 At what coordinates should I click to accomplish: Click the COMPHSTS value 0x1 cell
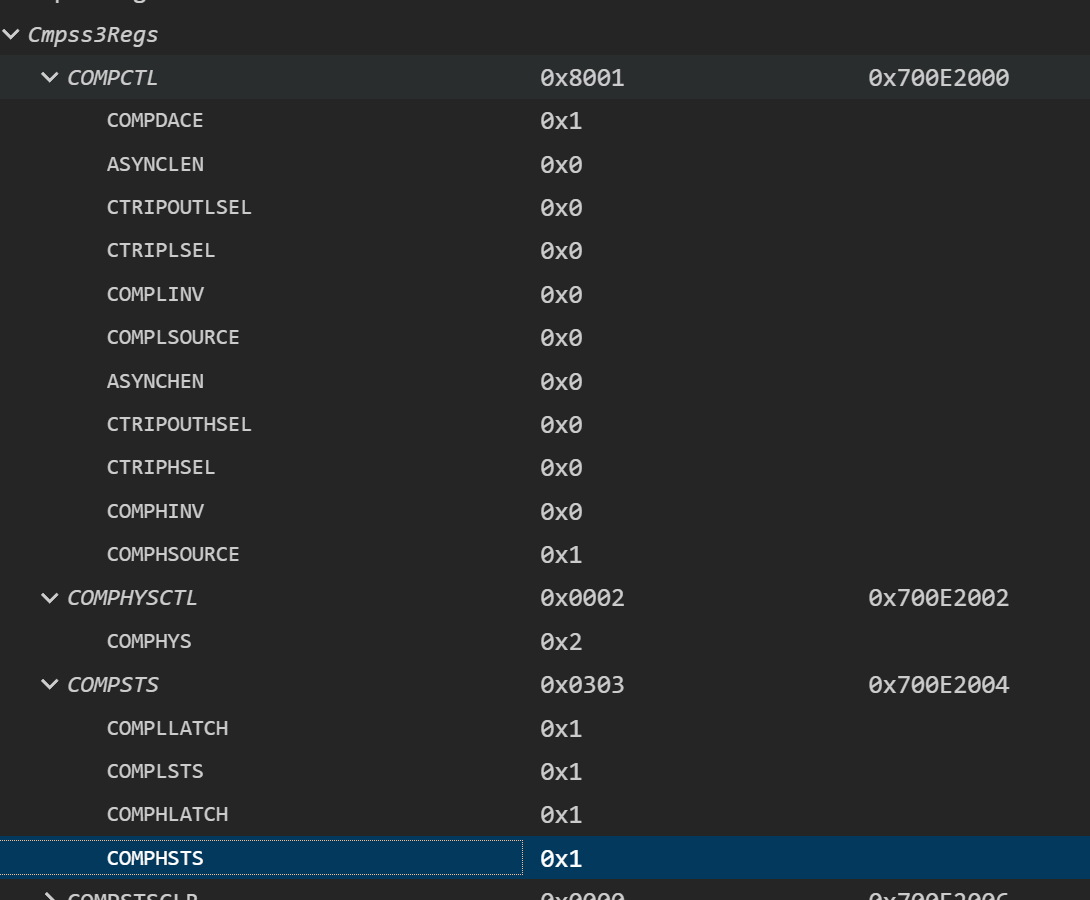click(x=561, y=859)
